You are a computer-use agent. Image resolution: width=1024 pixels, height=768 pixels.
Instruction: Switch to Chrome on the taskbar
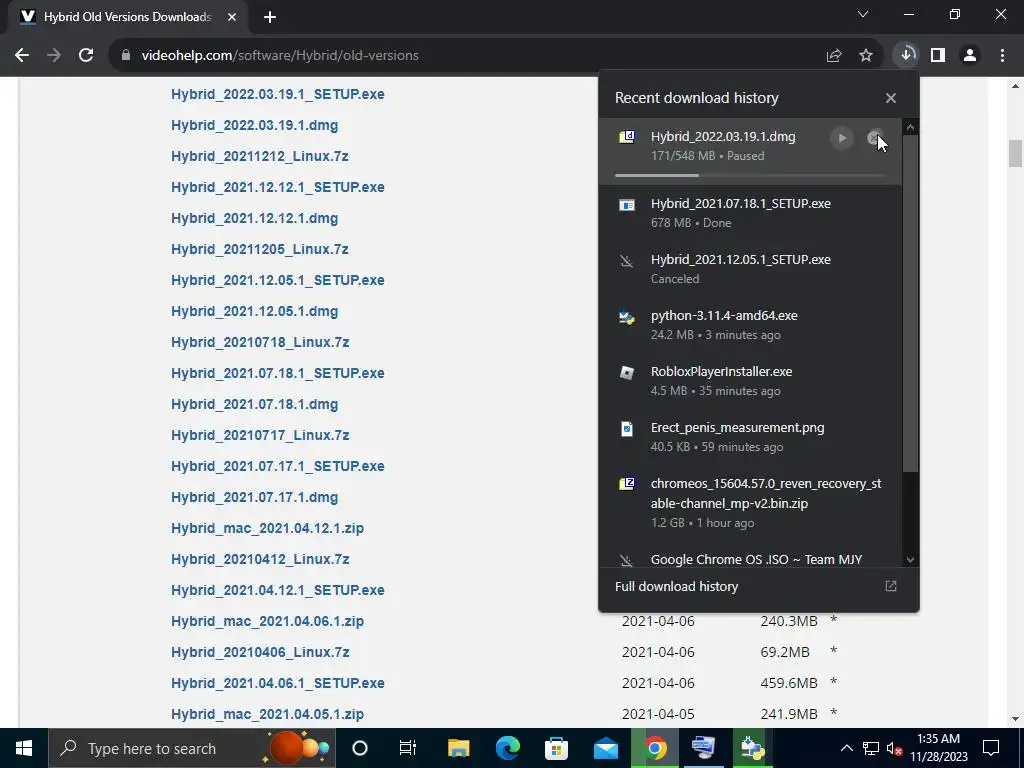pos(655,748)
